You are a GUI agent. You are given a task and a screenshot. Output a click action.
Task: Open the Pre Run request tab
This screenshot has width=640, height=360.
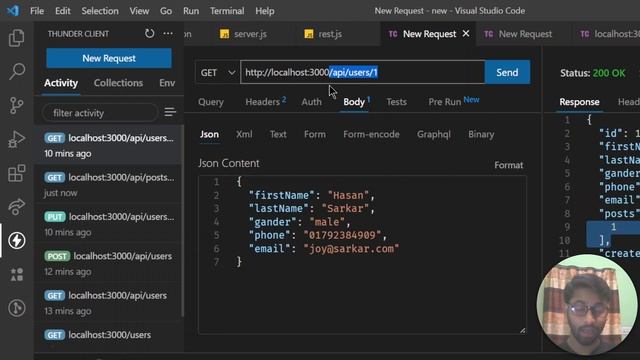pos(453,102)
